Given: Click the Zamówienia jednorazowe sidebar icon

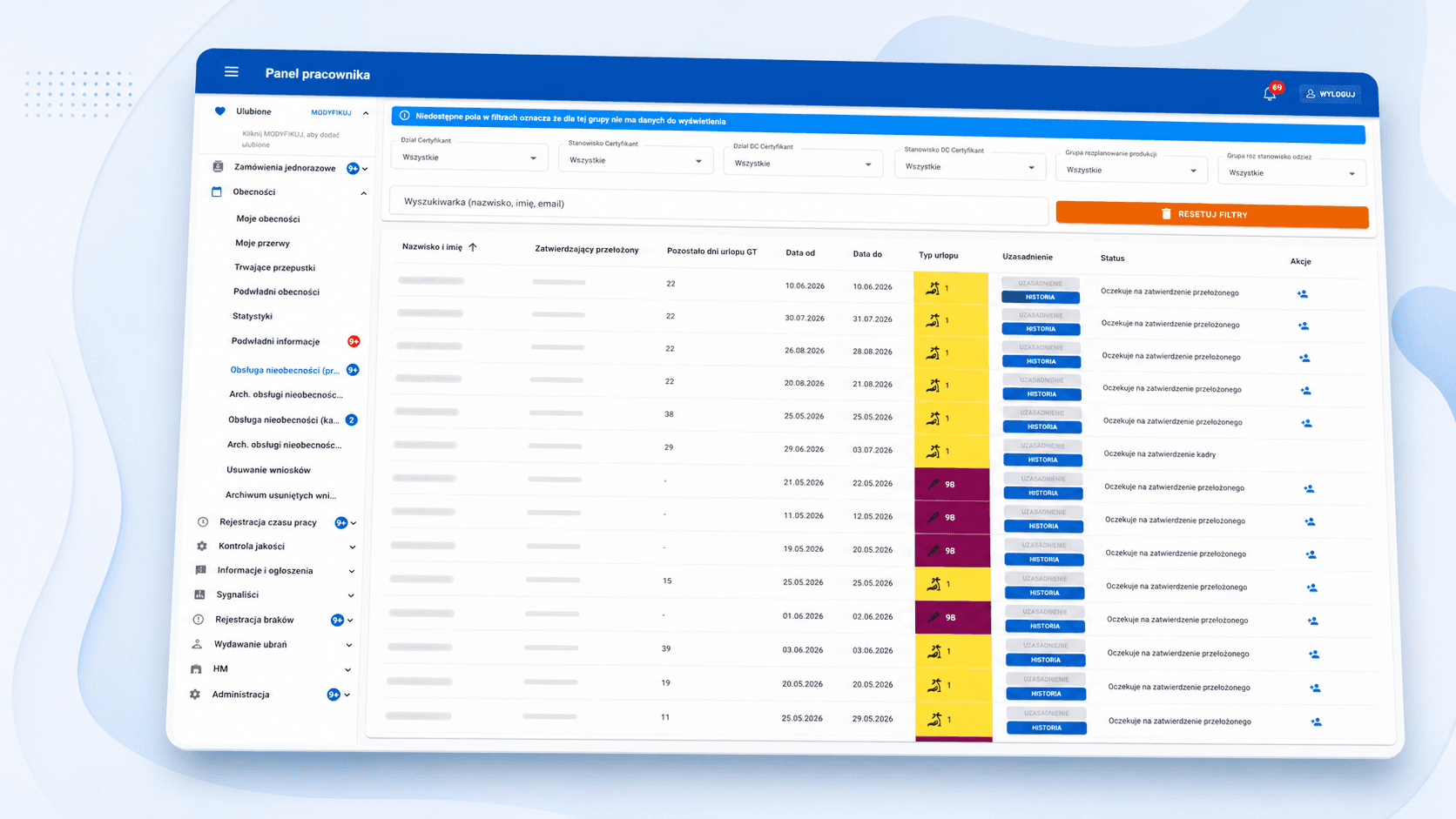Looking at the screenshot, I should 218,166.
